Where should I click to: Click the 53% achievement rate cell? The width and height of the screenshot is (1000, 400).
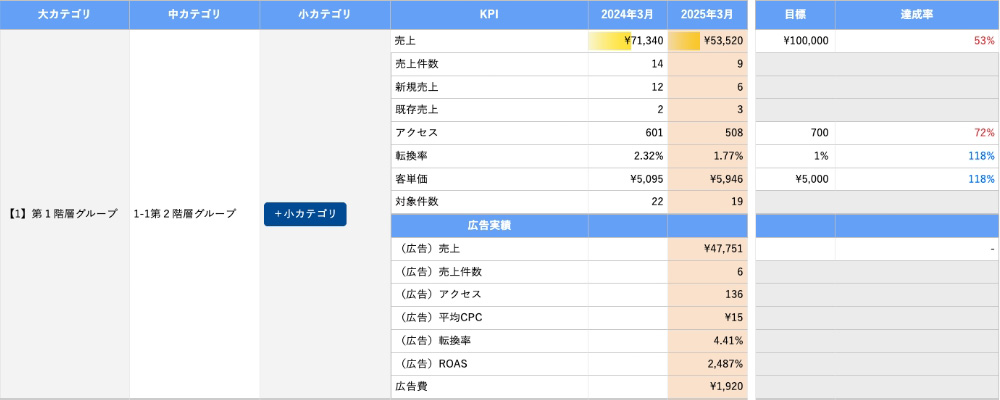[x=917, y=41]
